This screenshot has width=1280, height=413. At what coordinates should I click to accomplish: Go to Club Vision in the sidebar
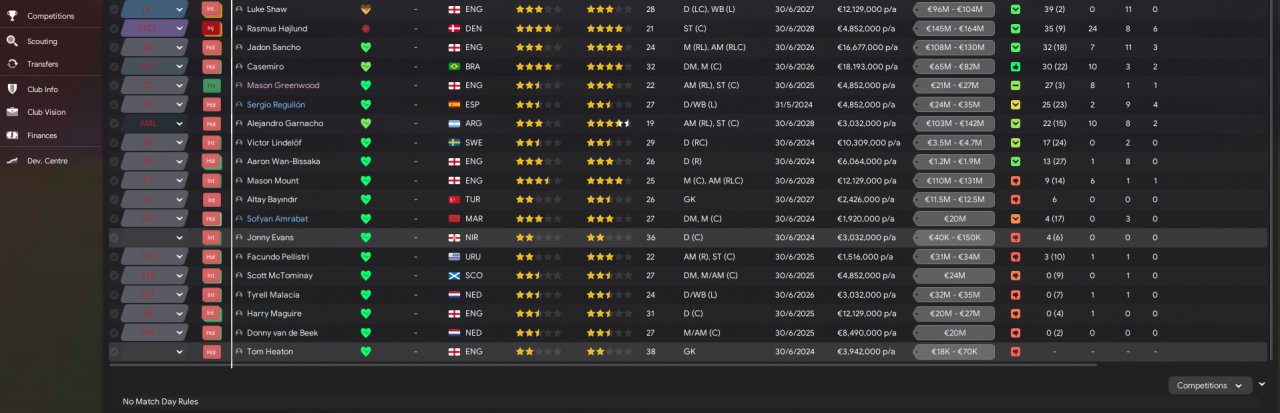[47, 112]
